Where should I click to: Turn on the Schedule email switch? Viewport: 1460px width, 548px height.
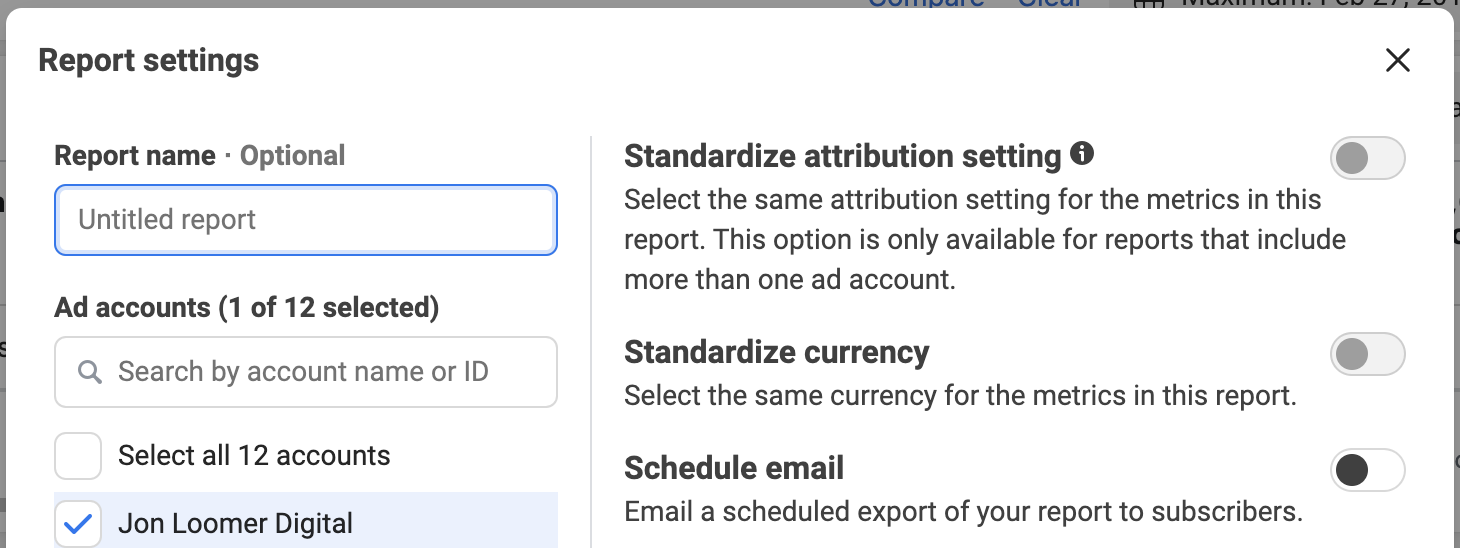point(1367,470)
